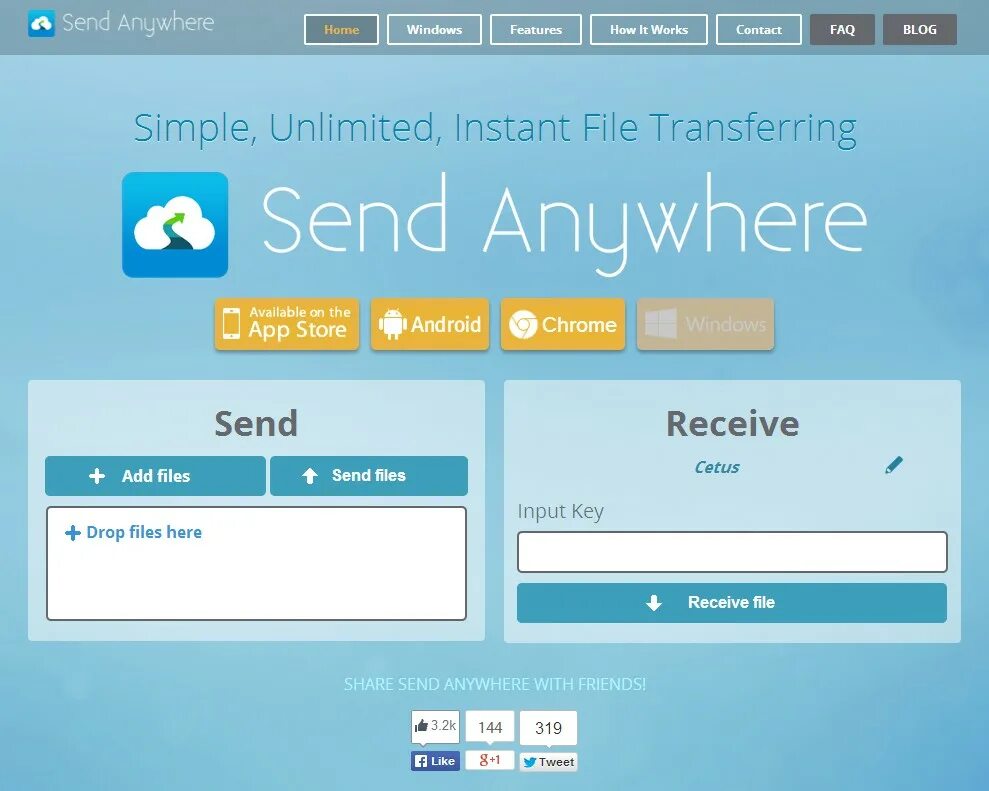
Task: Click the Input Key label
Action: 560,511
